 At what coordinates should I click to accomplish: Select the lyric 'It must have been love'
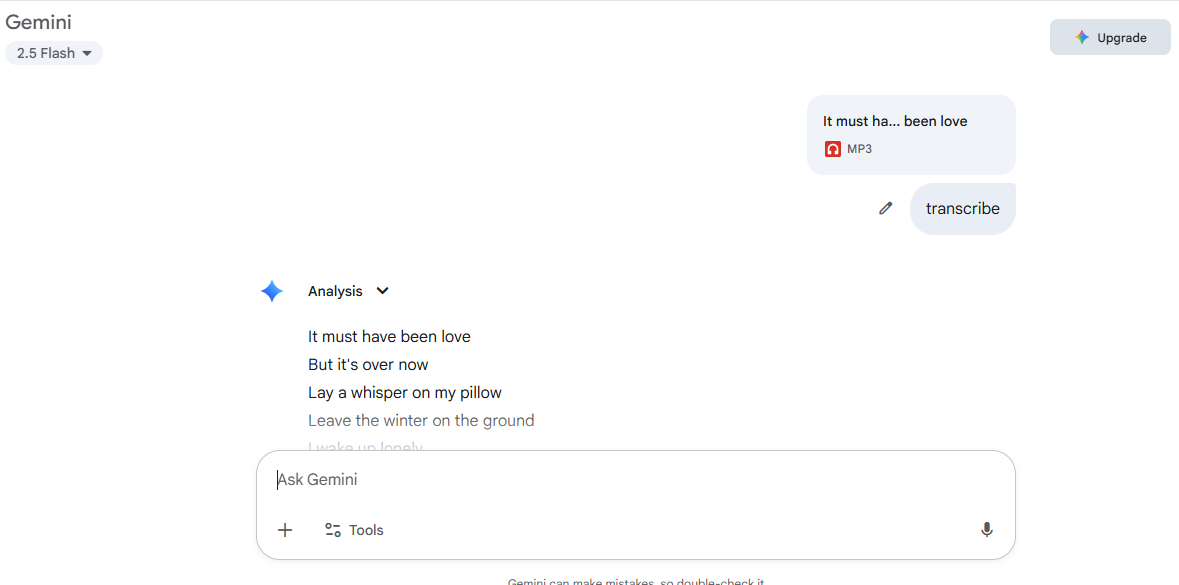click(389, 336)
